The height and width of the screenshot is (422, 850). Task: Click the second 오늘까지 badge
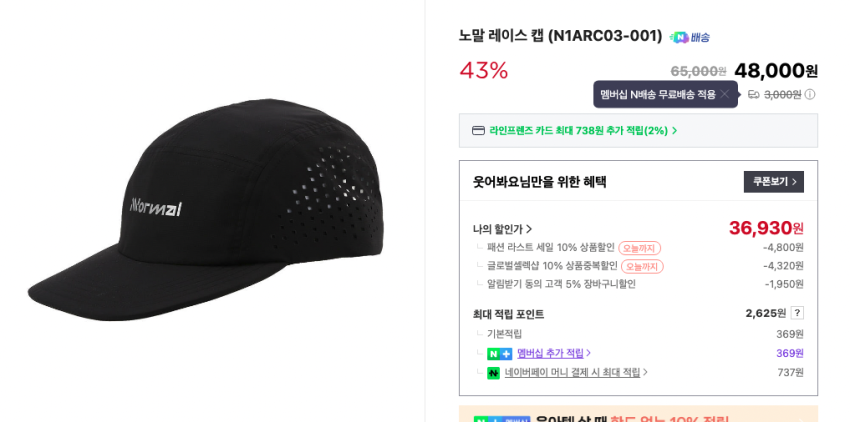642,266
